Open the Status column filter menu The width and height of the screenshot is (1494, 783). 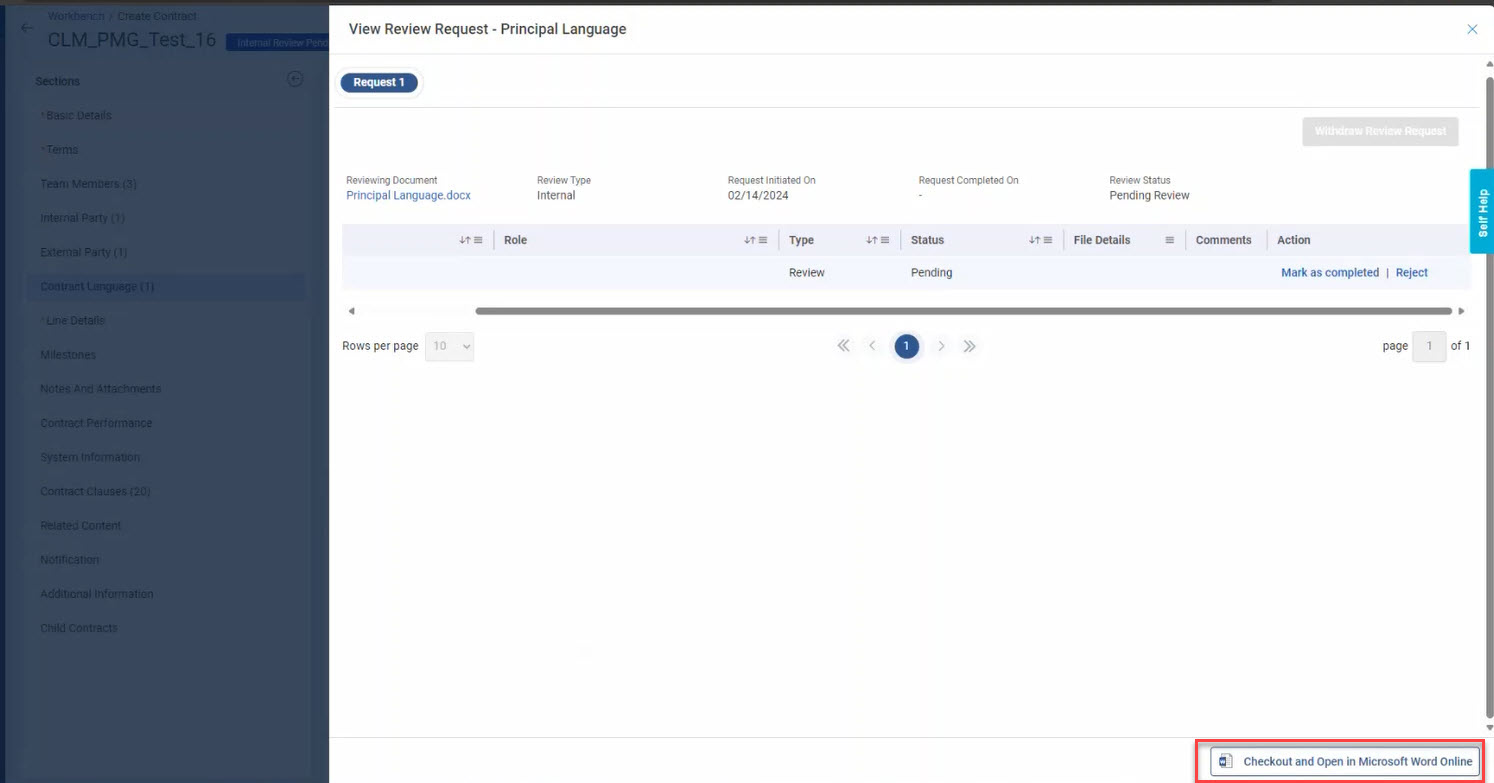1048,240
